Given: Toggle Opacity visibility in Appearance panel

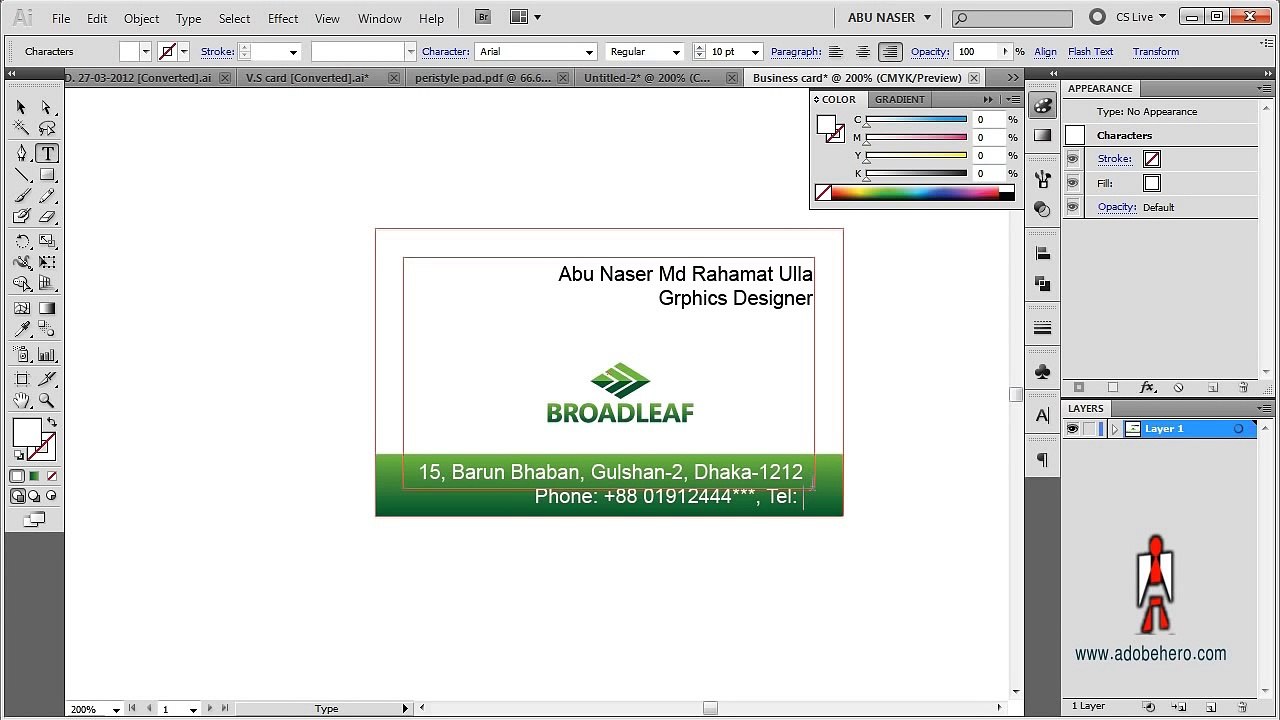Looking at the screenshot, I should coord(1072,207).
